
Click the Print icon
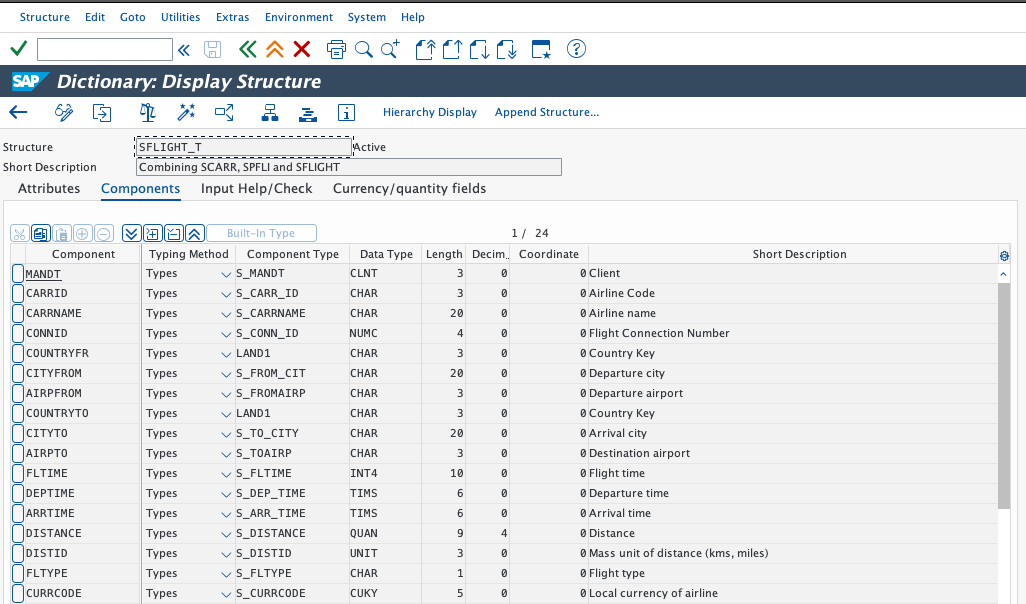click(x=336, y=49)
